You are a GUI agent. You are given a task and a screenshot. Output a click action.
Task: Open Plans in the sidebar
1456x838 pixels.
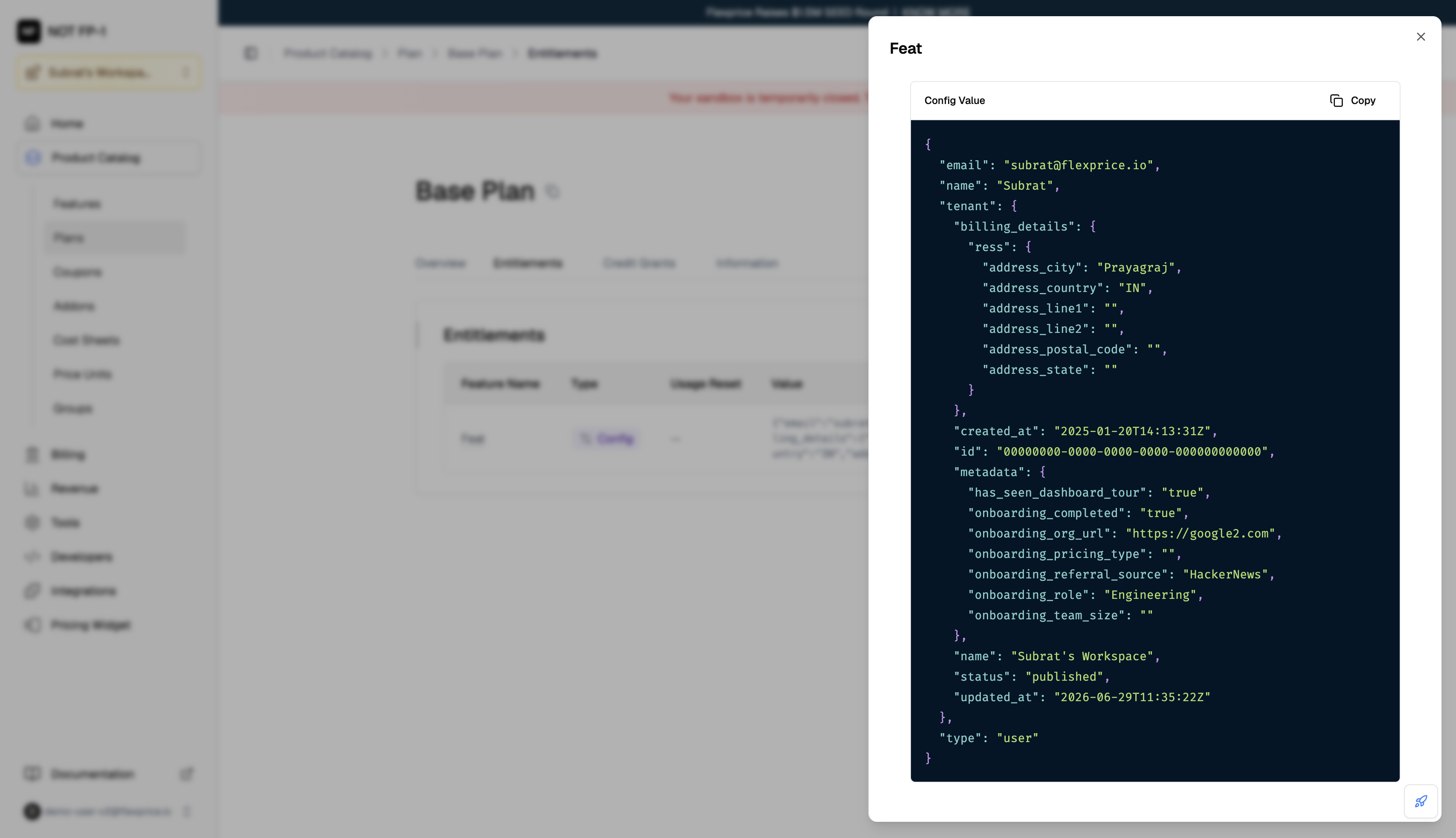tap(115, 238)
